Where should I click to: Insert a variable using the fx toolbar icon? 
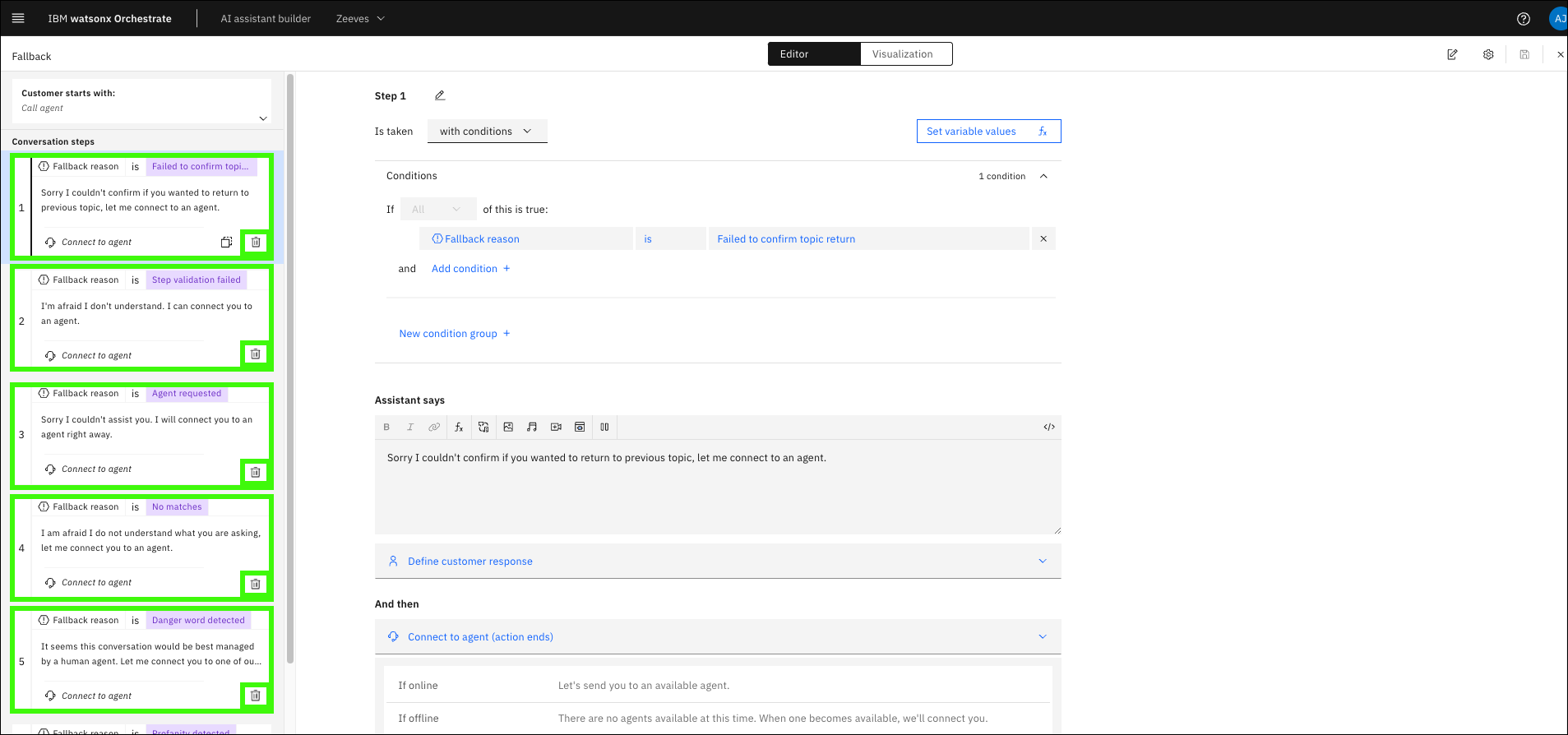pos(459,427)
